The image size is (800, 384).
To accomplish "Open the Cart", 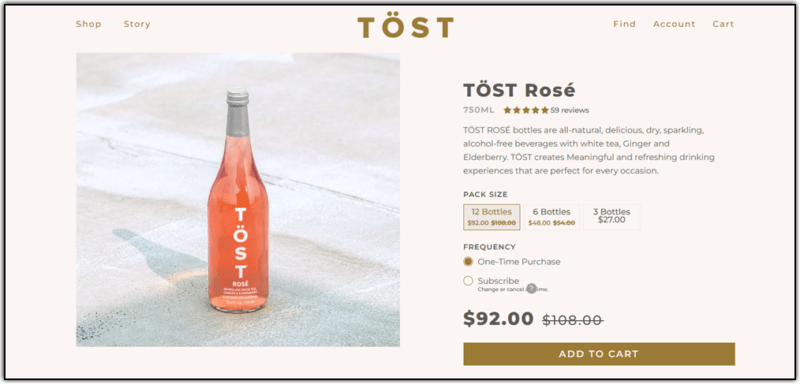I will click(723, 24).
